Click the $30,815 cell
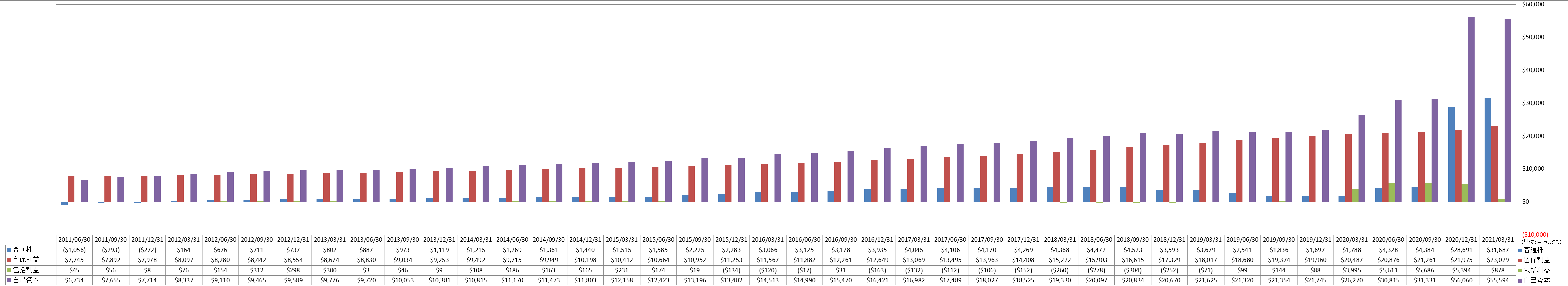This screenshot has height=286, width=1568. 1389,281
